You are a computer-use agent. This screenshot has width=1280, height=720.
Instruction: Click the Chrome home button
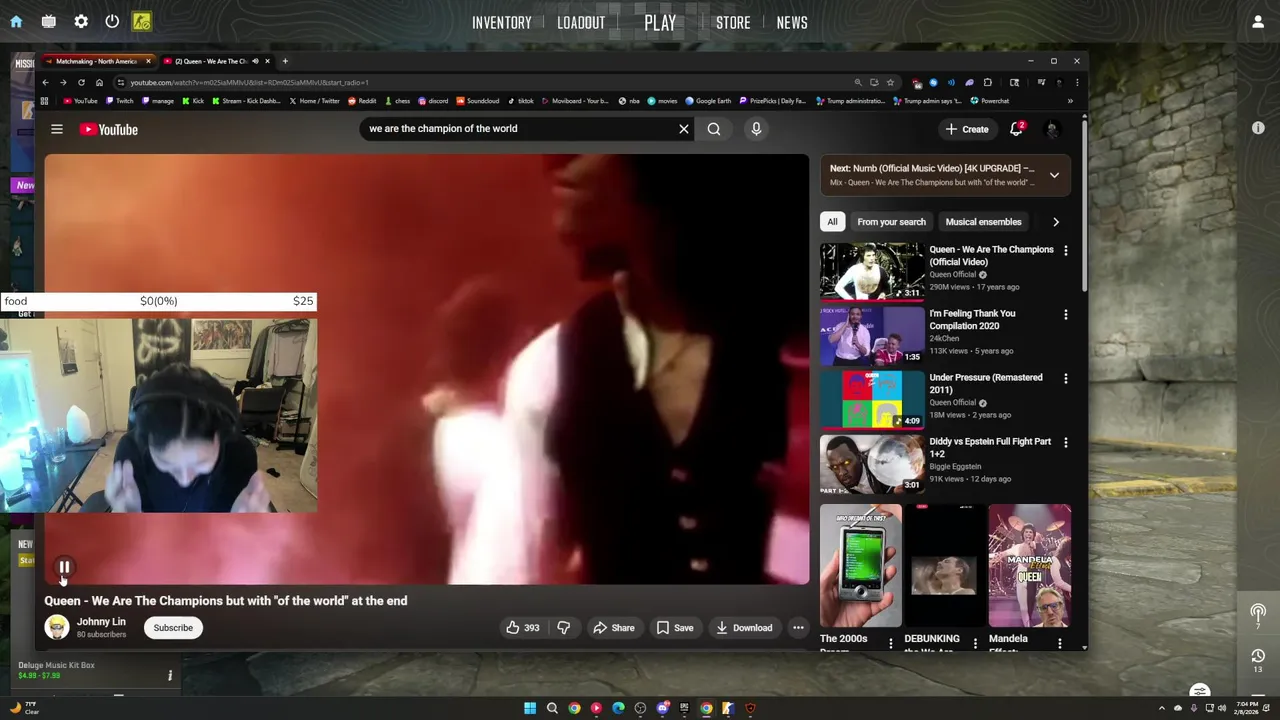click(x=99, y=82)
